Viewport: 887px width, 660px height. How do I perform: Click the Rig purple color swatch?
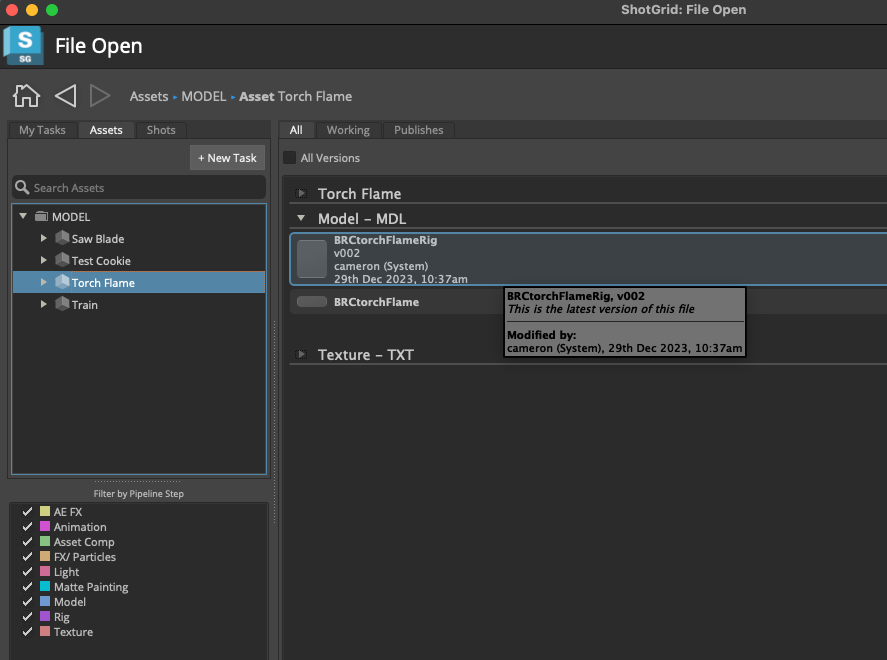click(x=44, y=617)
